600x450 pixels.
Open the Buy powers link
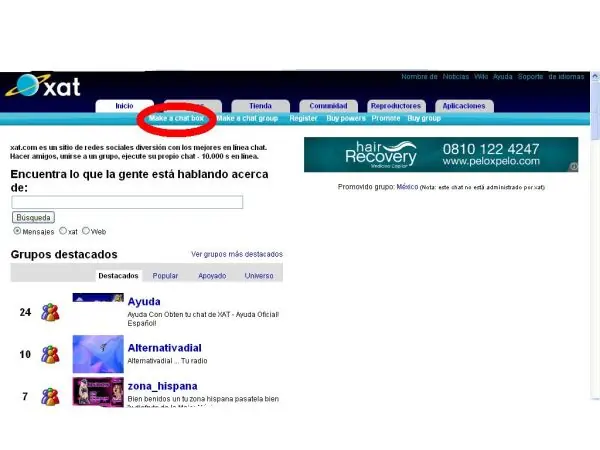[346, 118]
